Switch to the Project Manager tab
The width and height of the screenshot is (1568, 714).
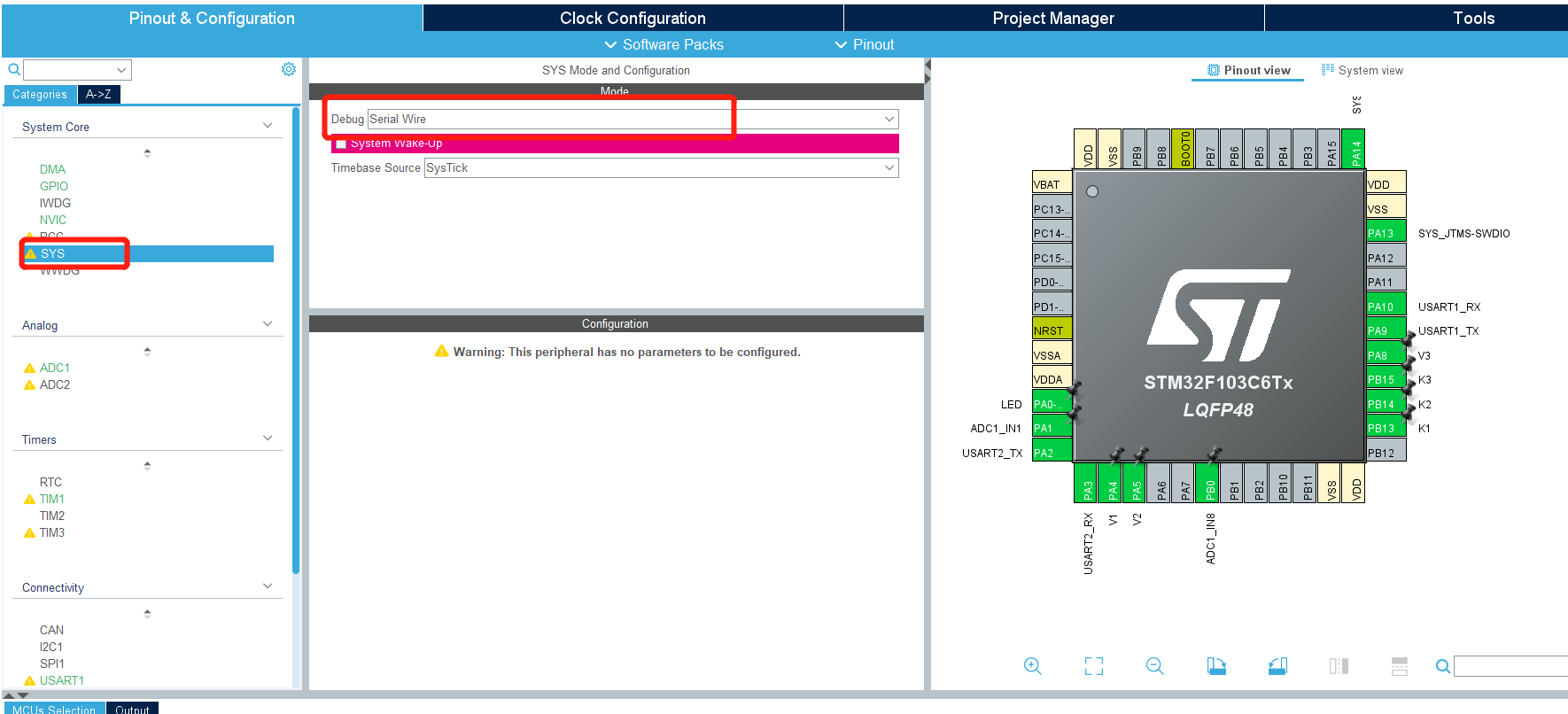(x=1053, y=18)
